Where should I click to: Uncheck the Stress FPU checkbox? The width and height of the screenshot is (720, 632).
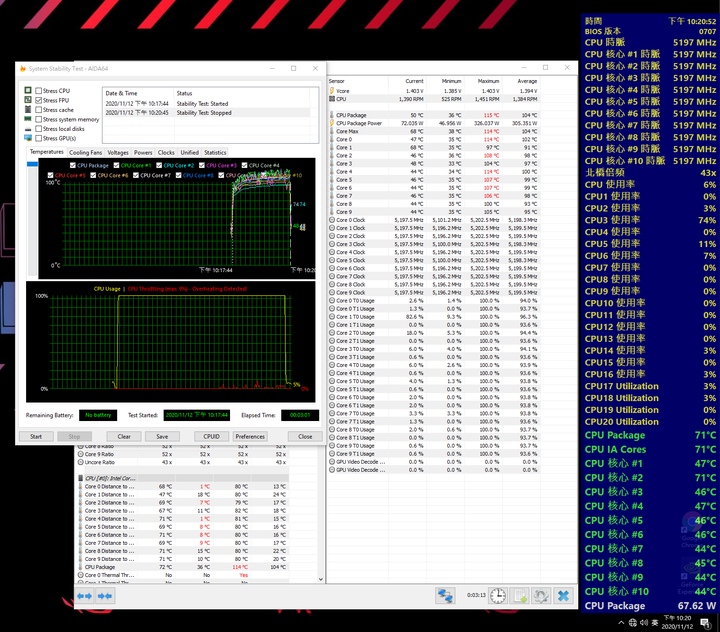pos(39,100)
